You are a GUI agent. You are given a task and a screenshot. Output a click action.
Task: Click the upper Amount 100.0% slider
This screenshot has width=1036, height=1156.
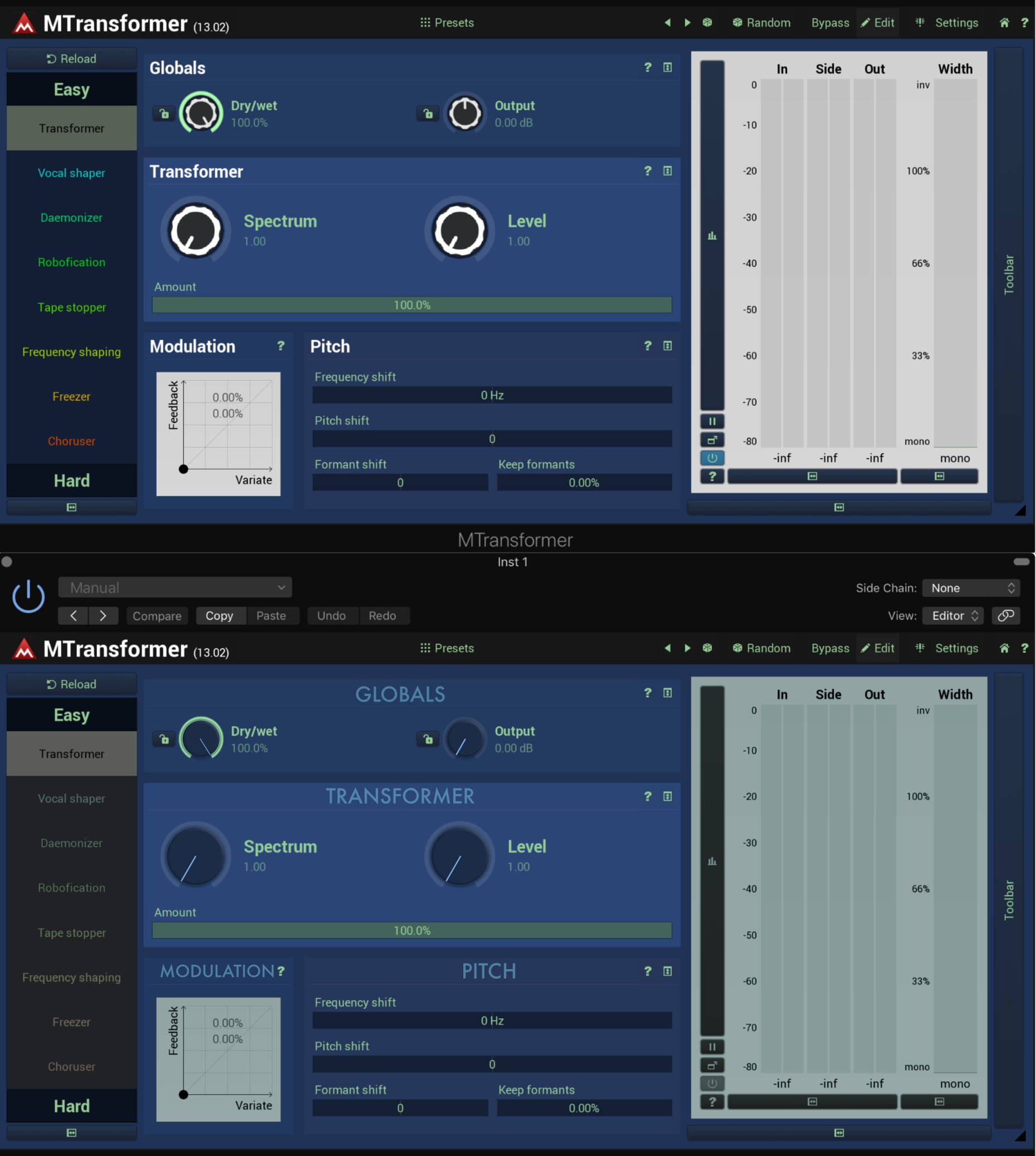click(412, 304)
